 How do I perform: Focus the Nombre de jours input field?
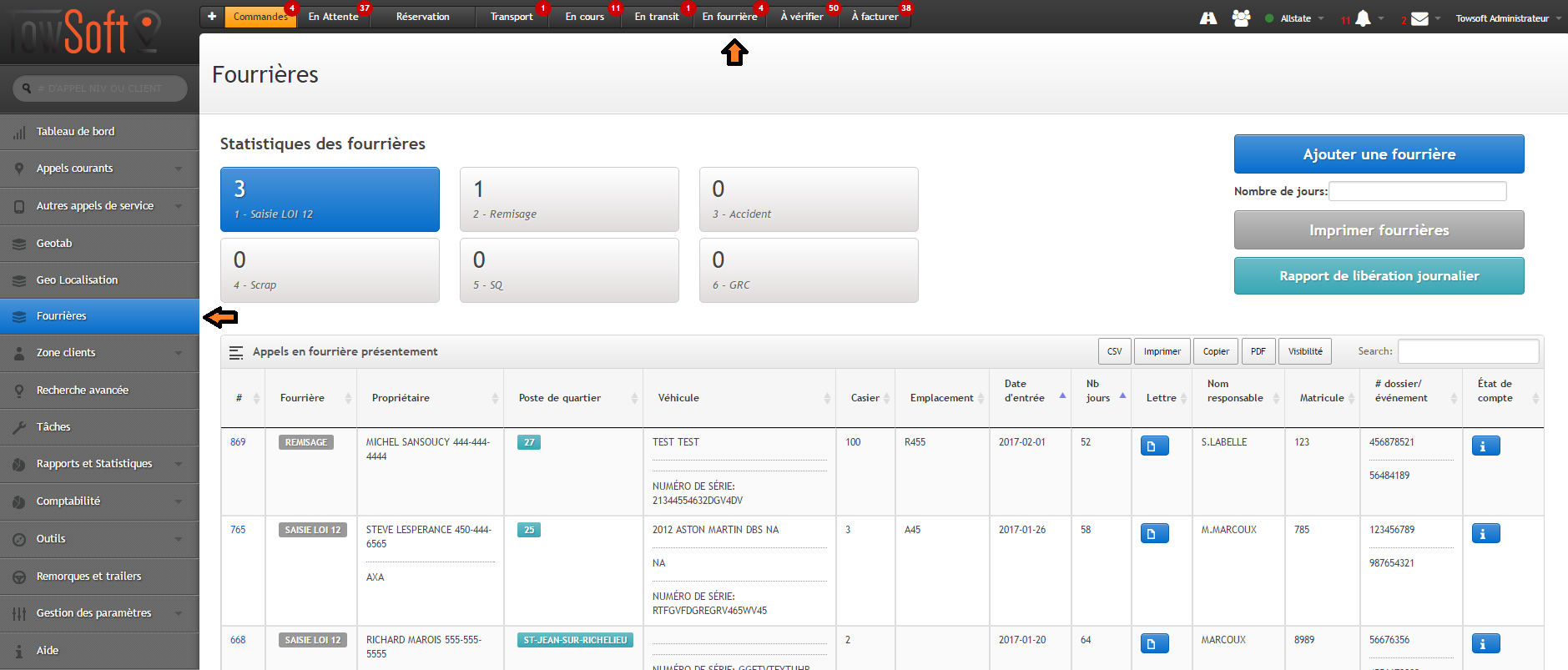[x=1417, y=191]
